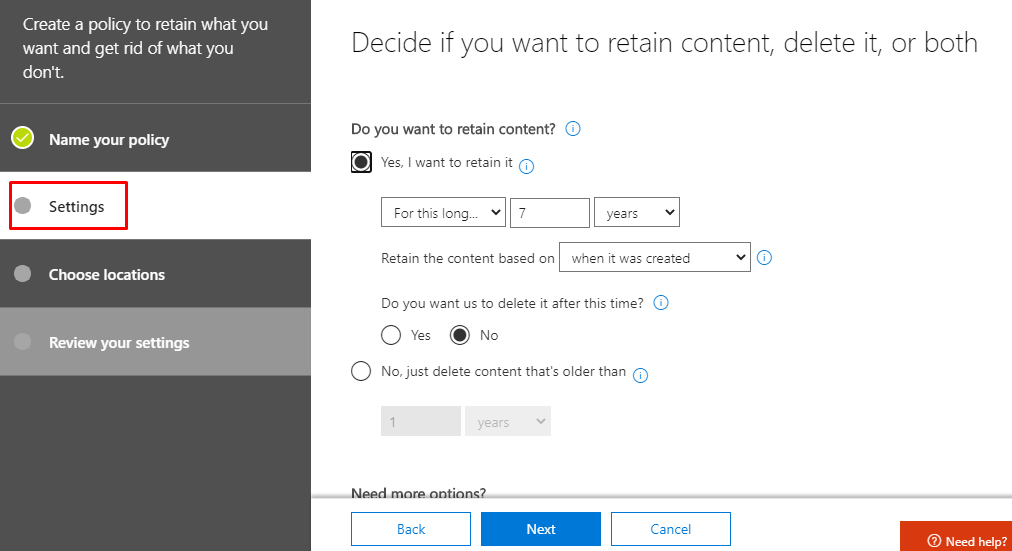Screen dimensions: 1012x551
Task: Click info icon beside 'Do you want to retain content?'
Action: click(572, 128)
